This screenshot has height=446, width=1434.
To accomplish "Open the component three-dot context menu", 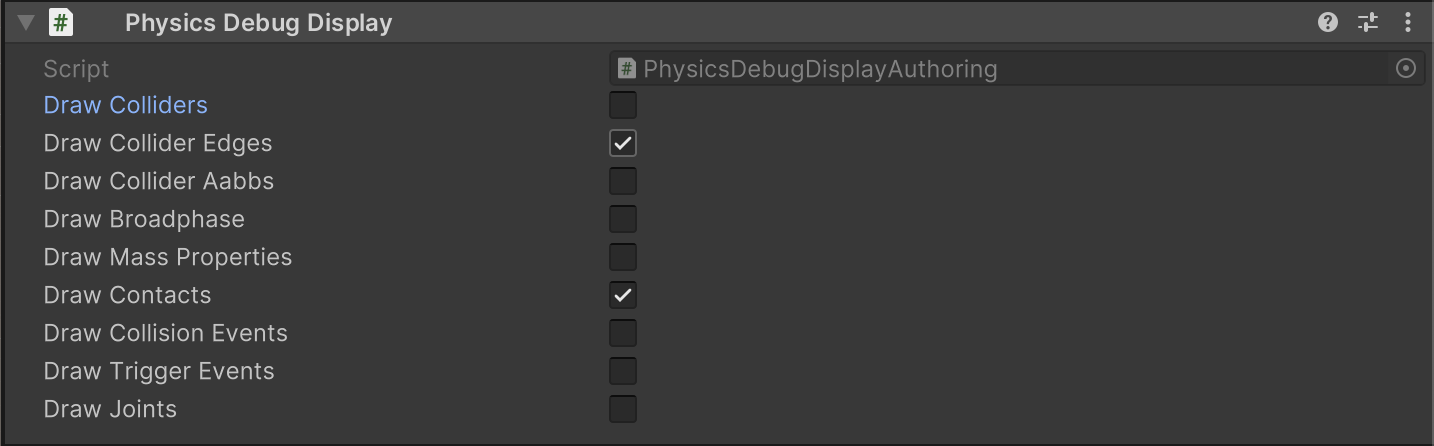I will (1408, 22).
